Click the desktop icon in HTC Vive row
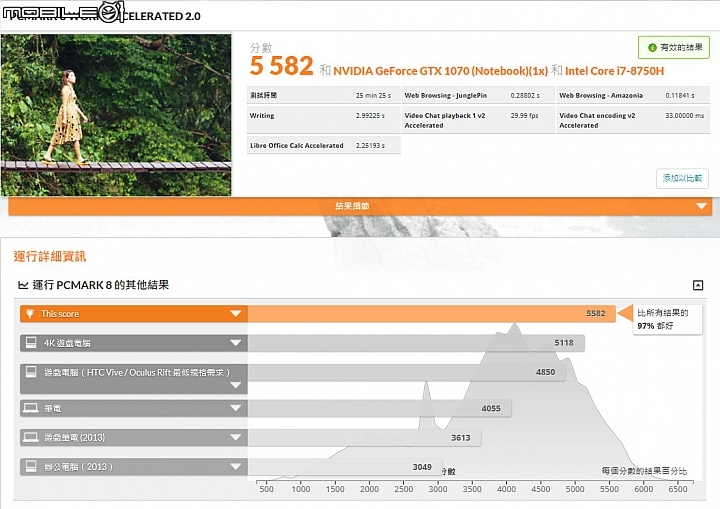This screenshot has height=509, width=720. click(31, 372)
